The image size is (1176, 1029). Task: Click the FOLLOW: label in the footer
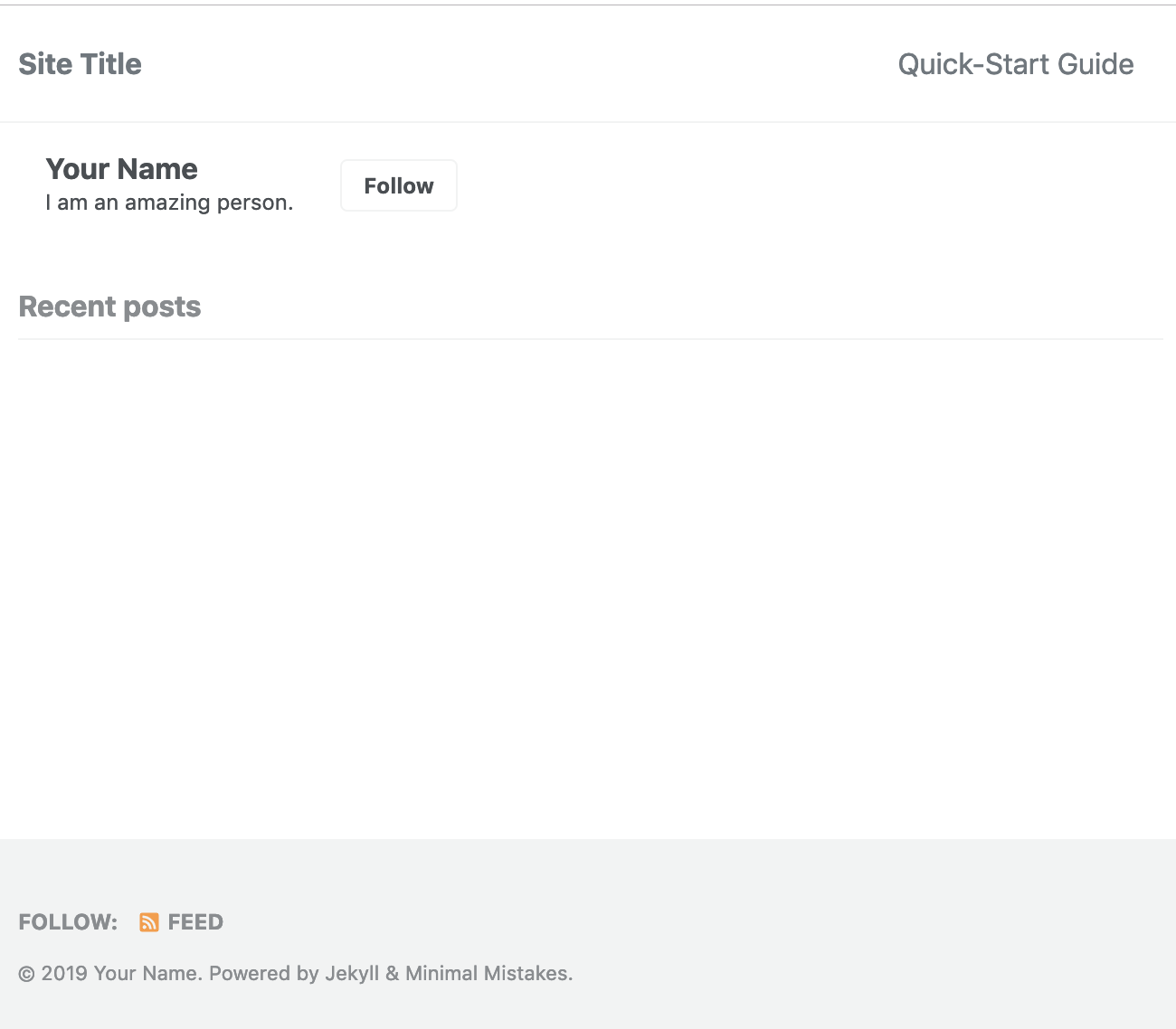pyautogui.click(x=68, y=922)
